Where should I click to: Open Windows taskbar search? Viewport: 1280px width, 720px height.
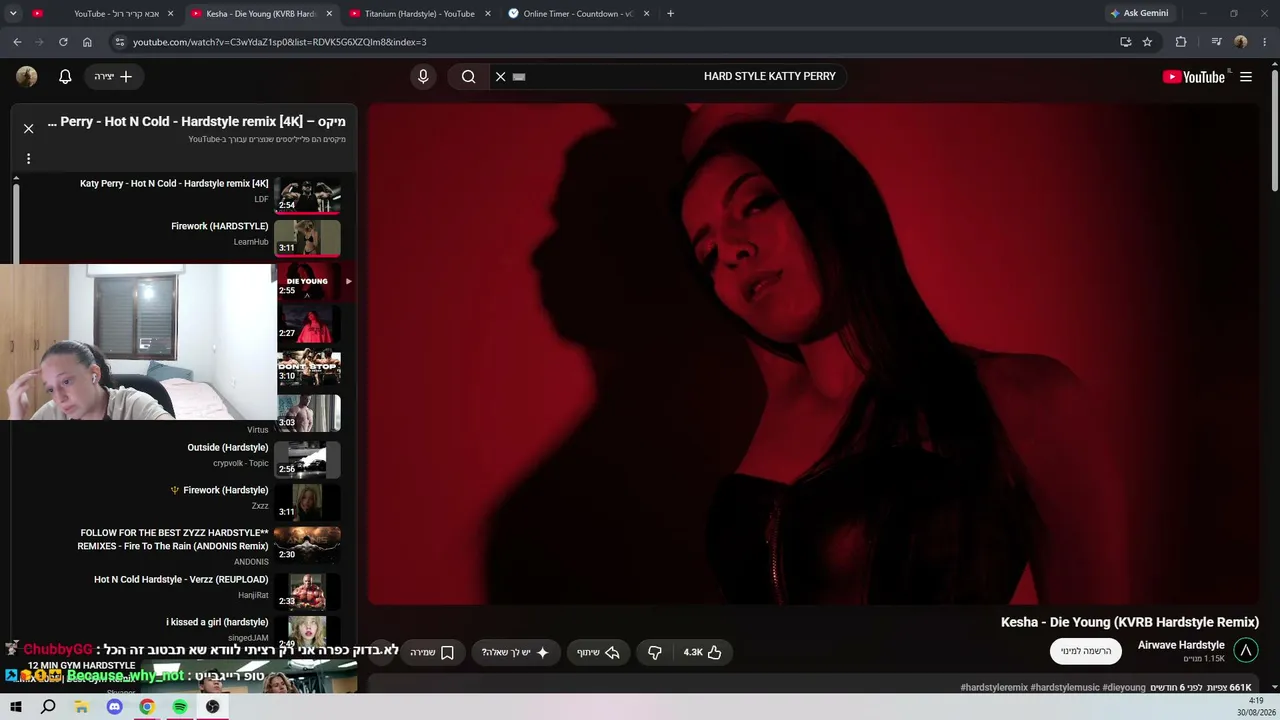coord(48,707)
